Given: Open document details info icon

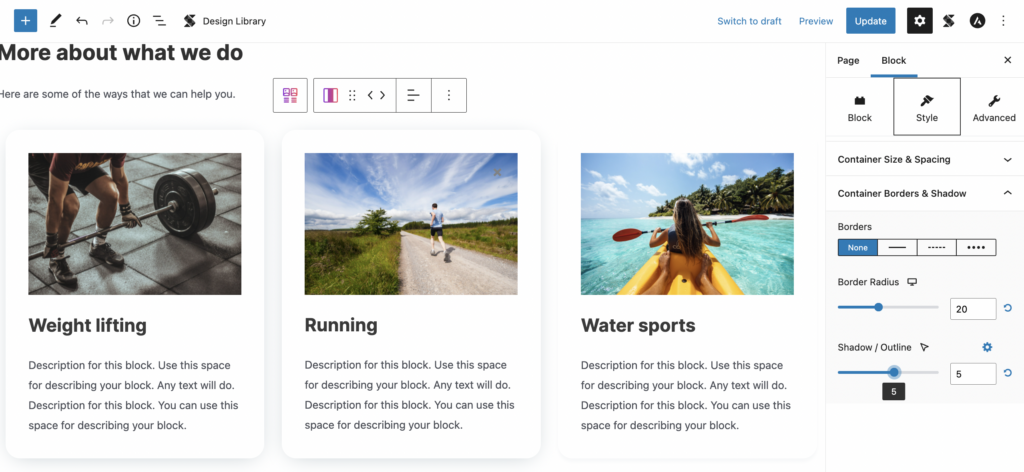Looking at the screenshot, I should pyautogui.click(x=134, y=21).
